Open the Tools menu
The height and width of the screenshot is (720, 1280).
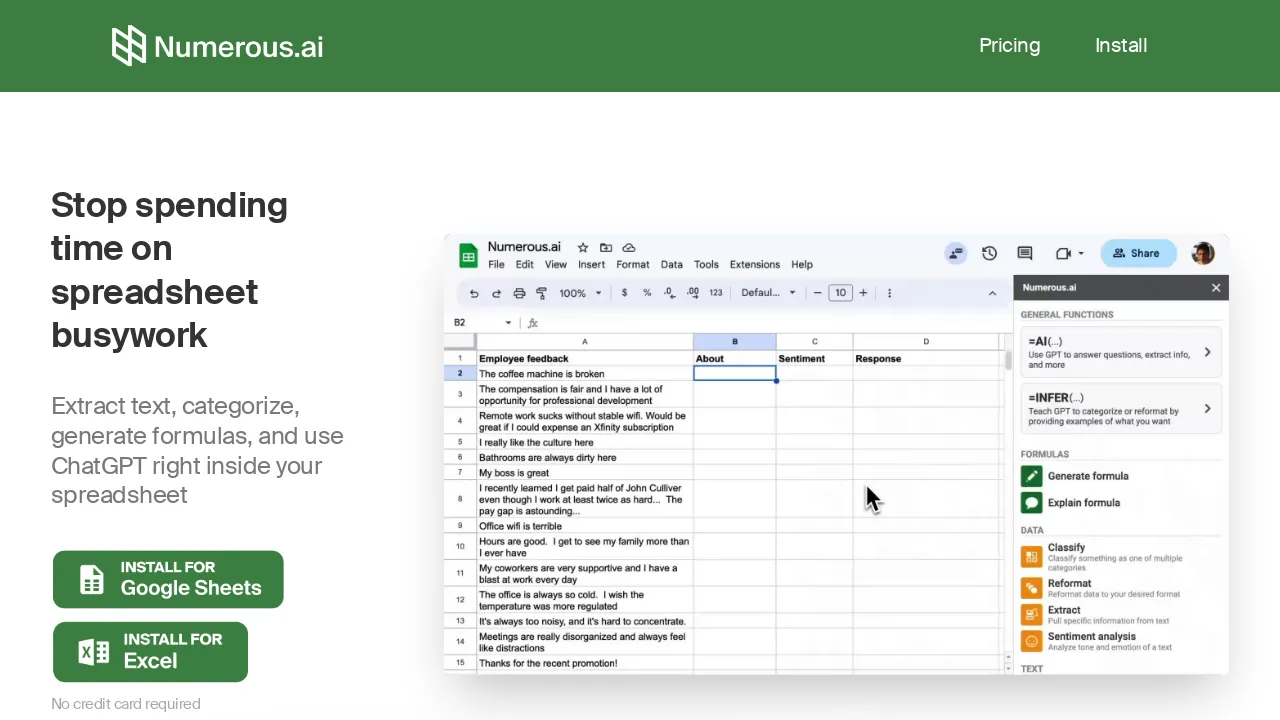[x=706, y=265]
